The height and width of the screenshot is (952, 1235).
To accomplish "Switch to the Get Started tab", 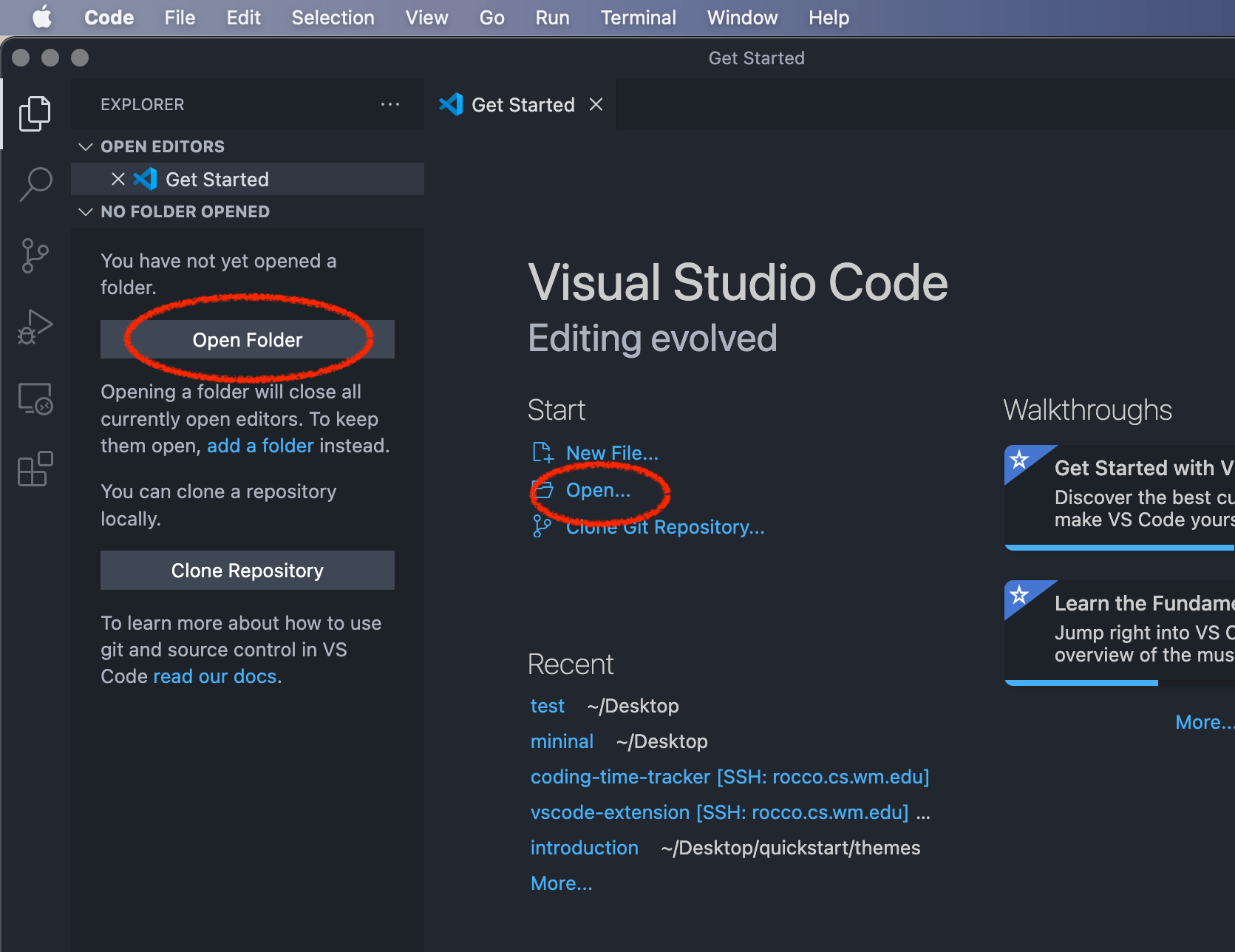I will pyautogui.click(x=522, y=104).
